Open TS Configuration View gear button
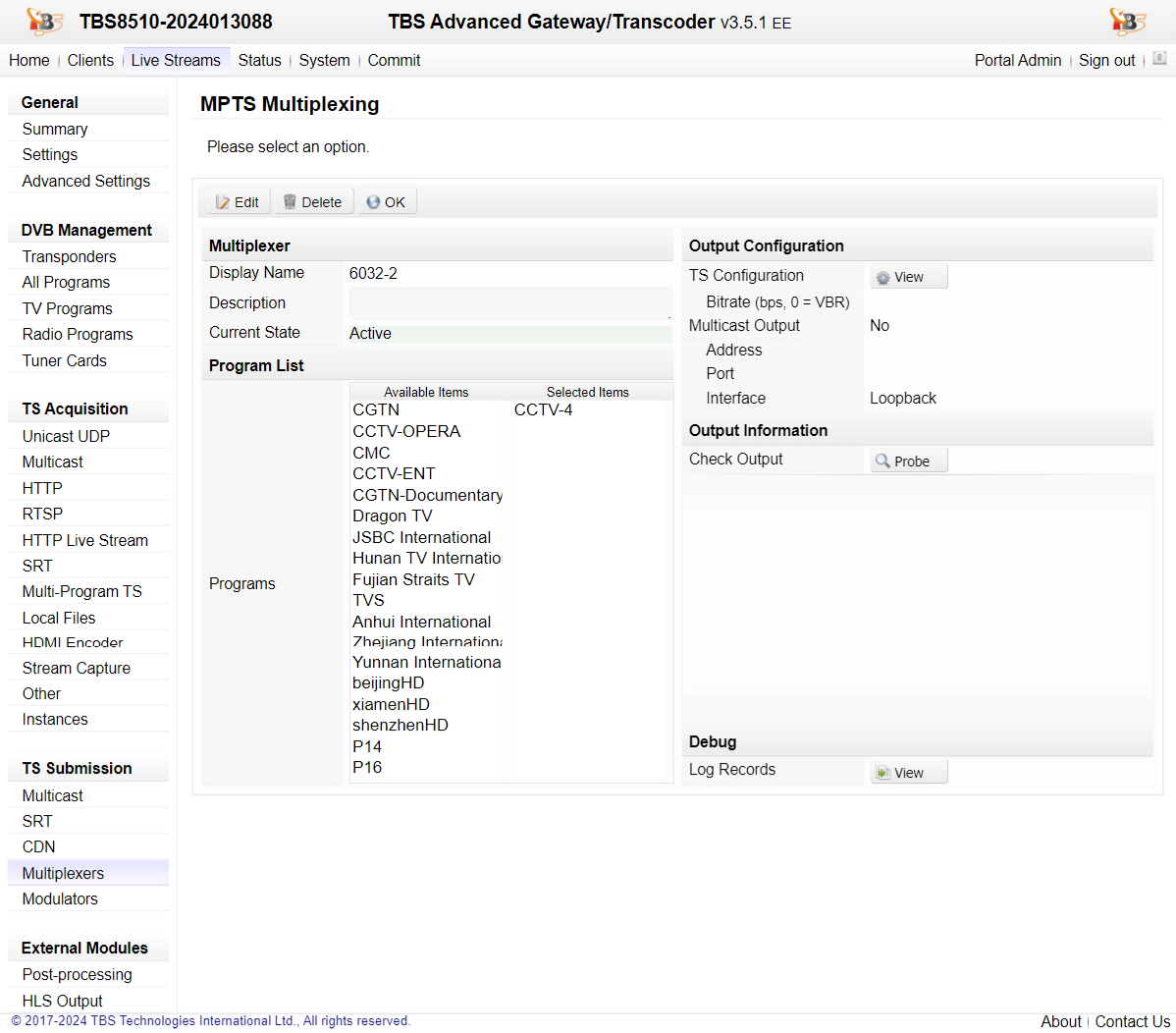Screen dimensions: 1176x1033 pos(908,277)
